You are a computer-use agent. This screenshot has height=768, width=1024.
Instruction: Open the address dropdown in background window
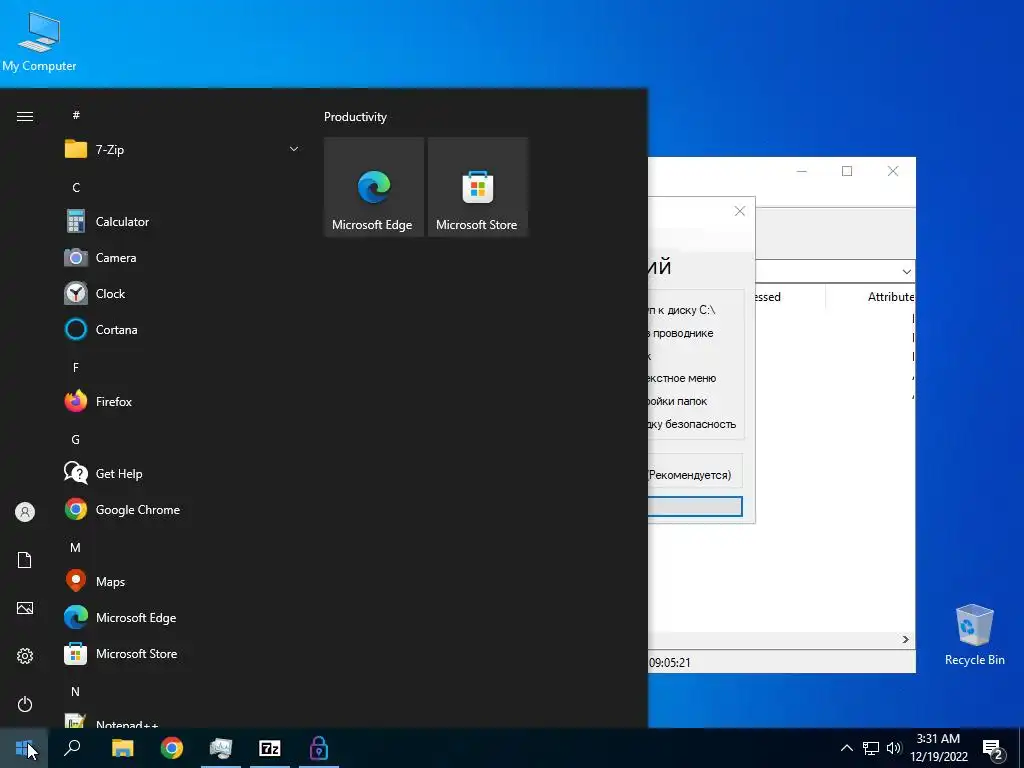point(906,271)
